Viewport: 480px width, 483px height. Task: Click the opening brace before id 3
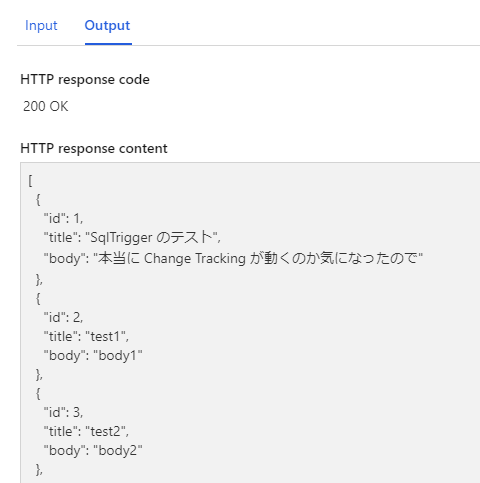(x=38, y=394)
